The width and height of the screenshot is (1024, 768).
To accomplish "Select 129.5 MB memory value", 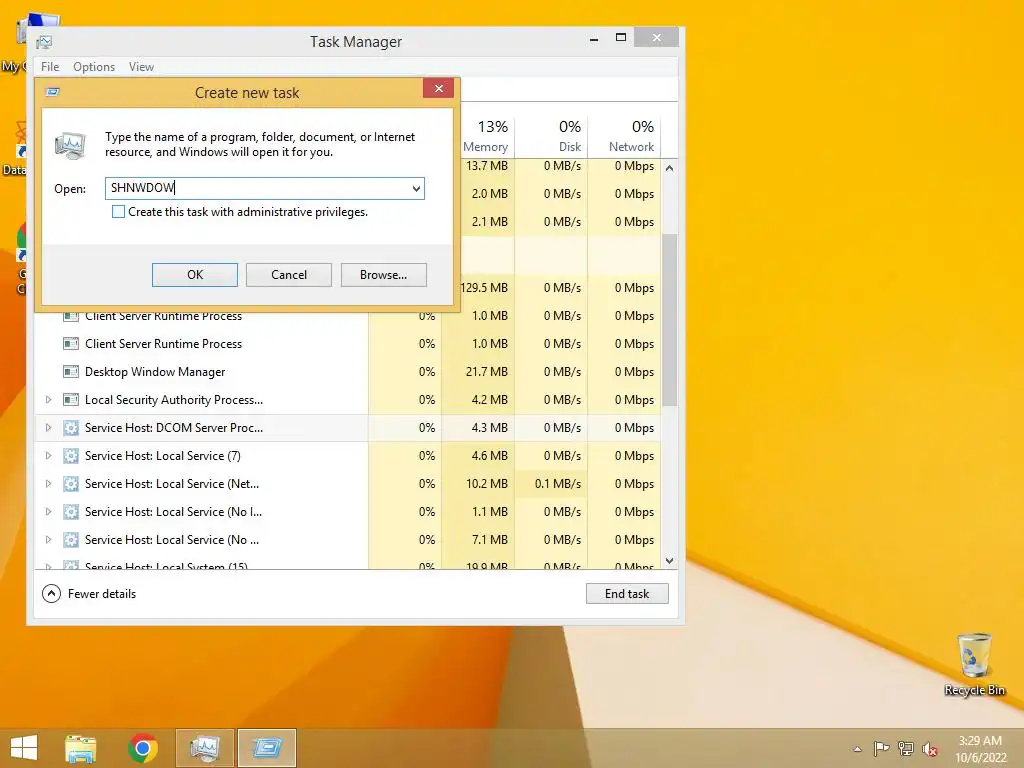I will click(485, 287).
